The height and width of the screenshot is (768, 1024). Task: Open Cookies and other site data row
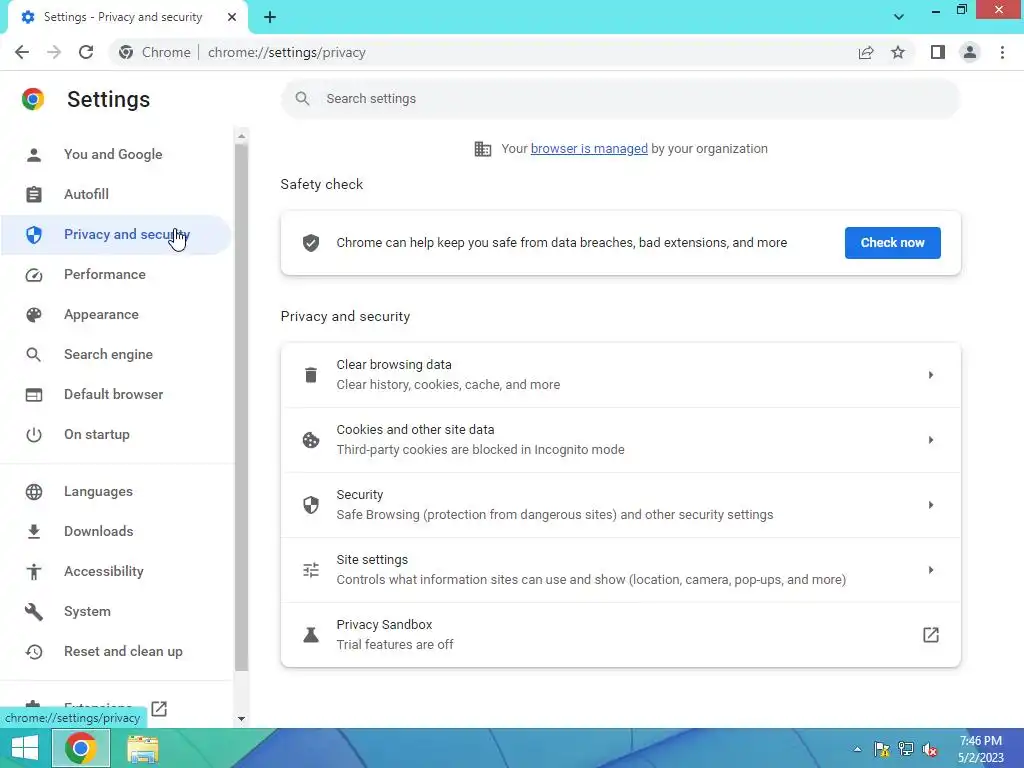pyautogui.click(x=620, y=440)
